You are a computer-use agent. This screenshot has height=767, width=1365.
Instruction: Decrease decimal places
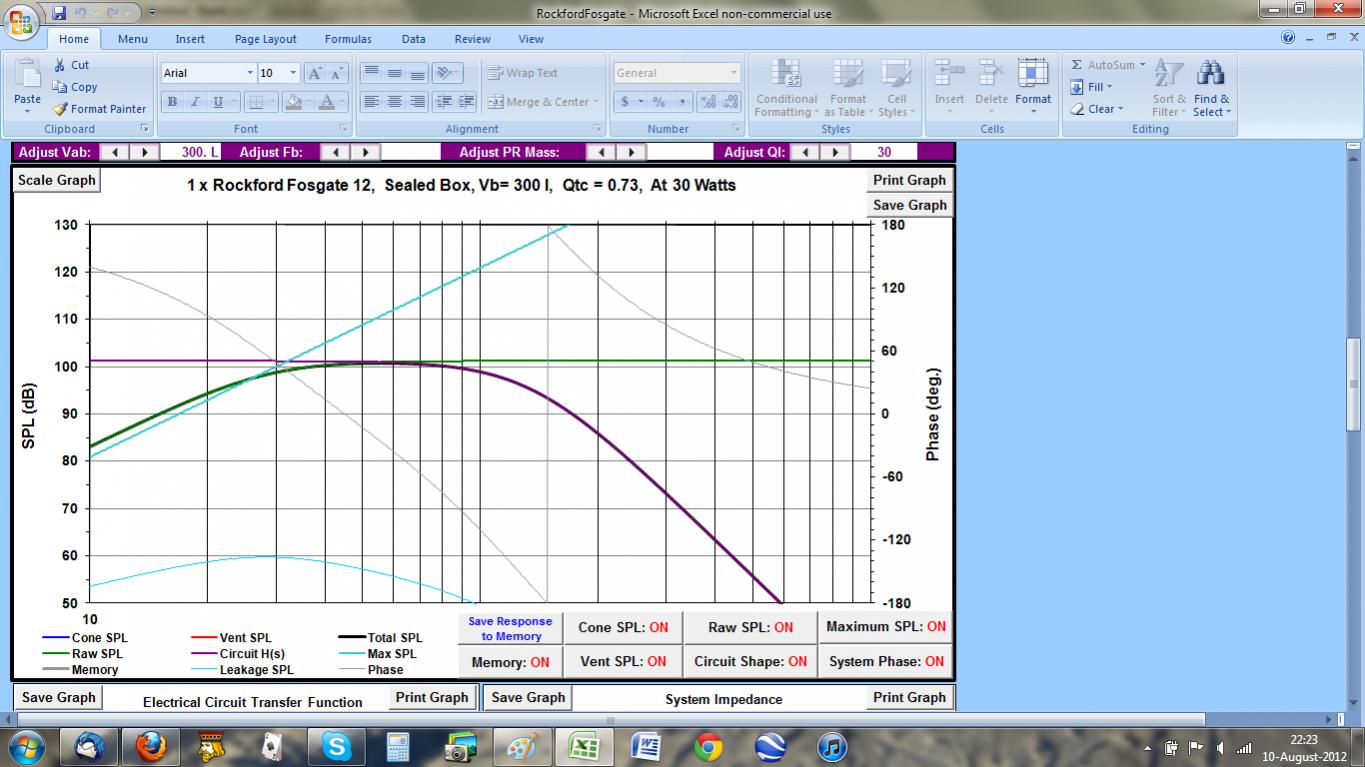tap(731, 102)
